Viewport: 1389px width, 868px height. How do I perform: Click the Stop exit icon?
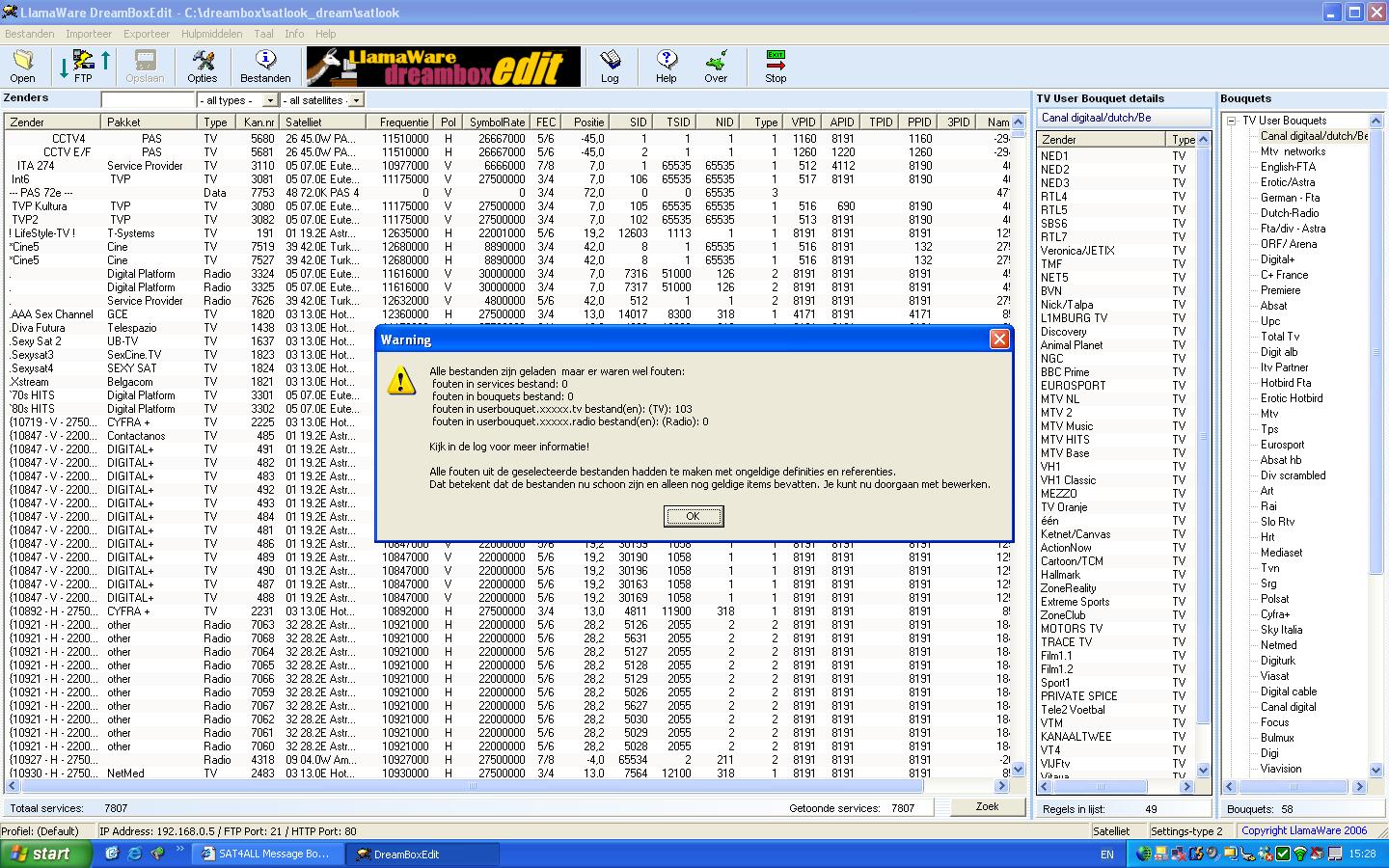[776, 67]
